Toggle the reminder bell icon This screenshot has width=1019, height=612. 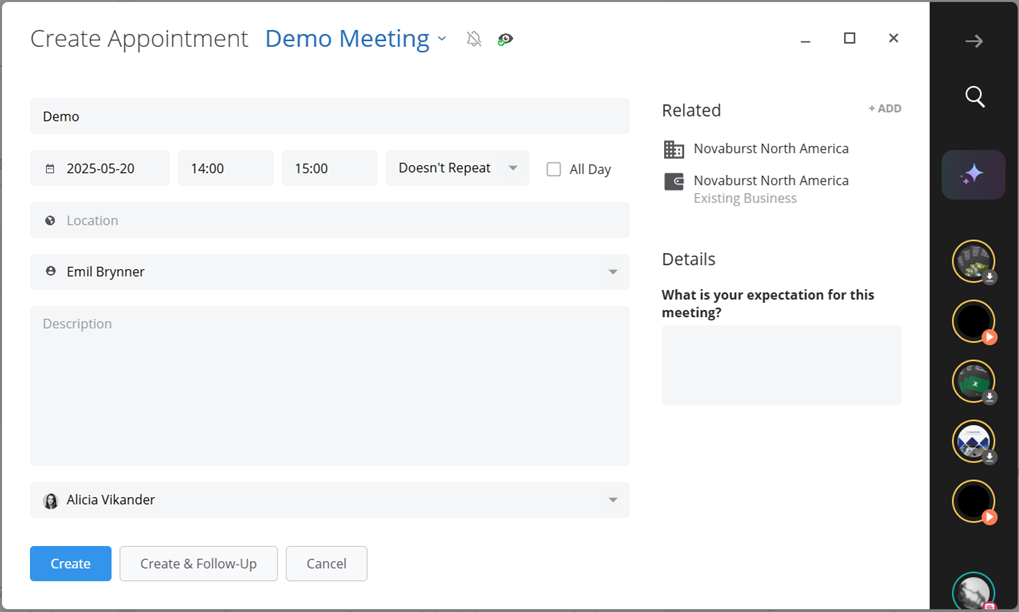tap(474, 39)
